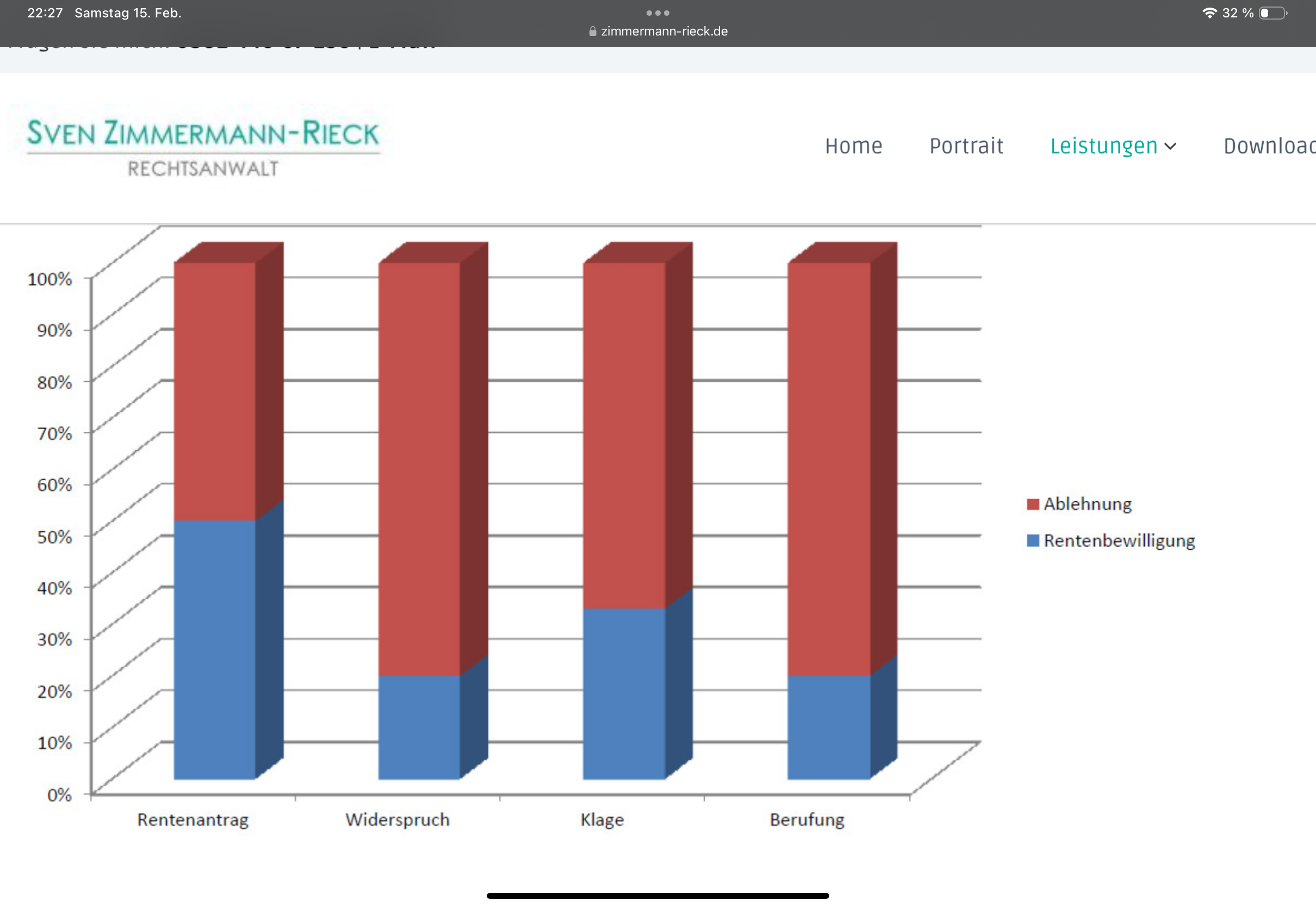The image size is (1316, 907).
Task: Open the Leistungen menu item
Action: (1103, 147)
